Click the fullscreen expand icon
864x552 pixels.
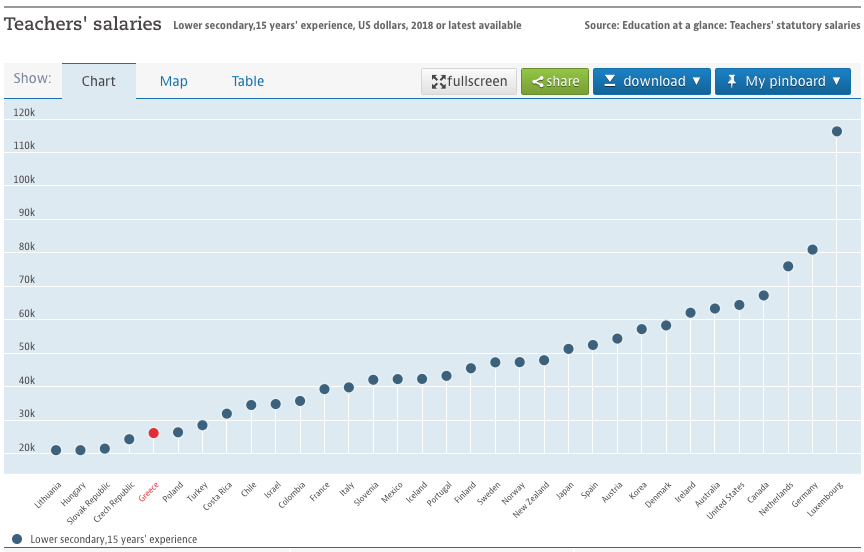tap(439, 82)
